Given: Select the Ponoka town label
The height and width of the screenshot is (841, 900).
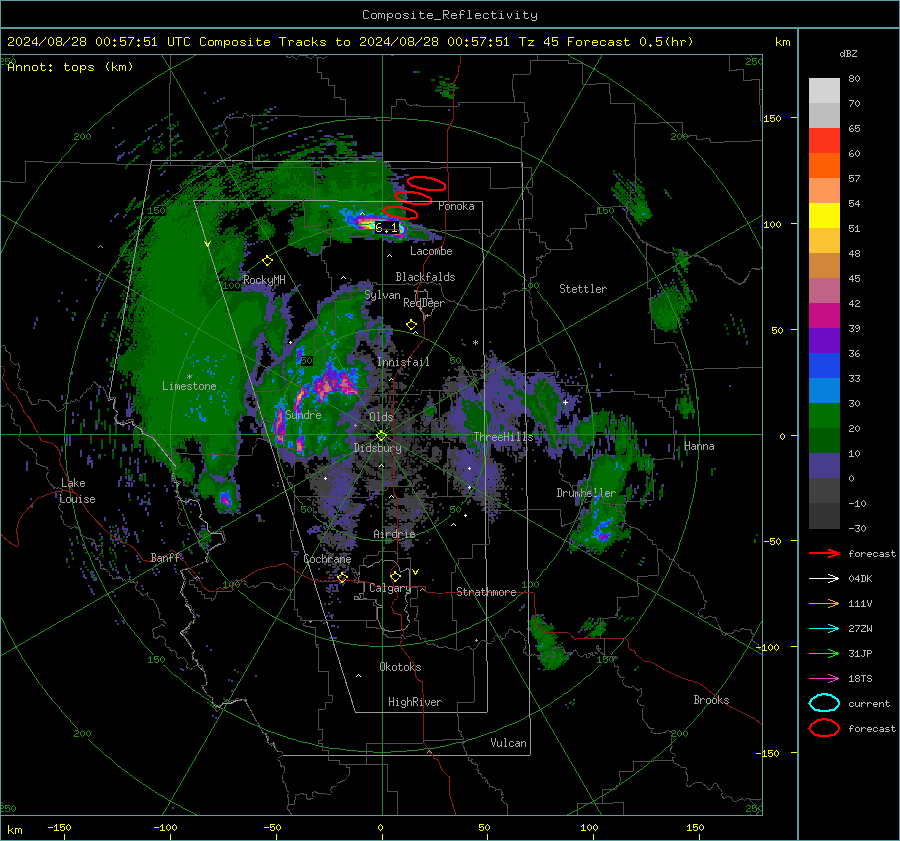Looking at the screenshot, I should click(456, 206).
